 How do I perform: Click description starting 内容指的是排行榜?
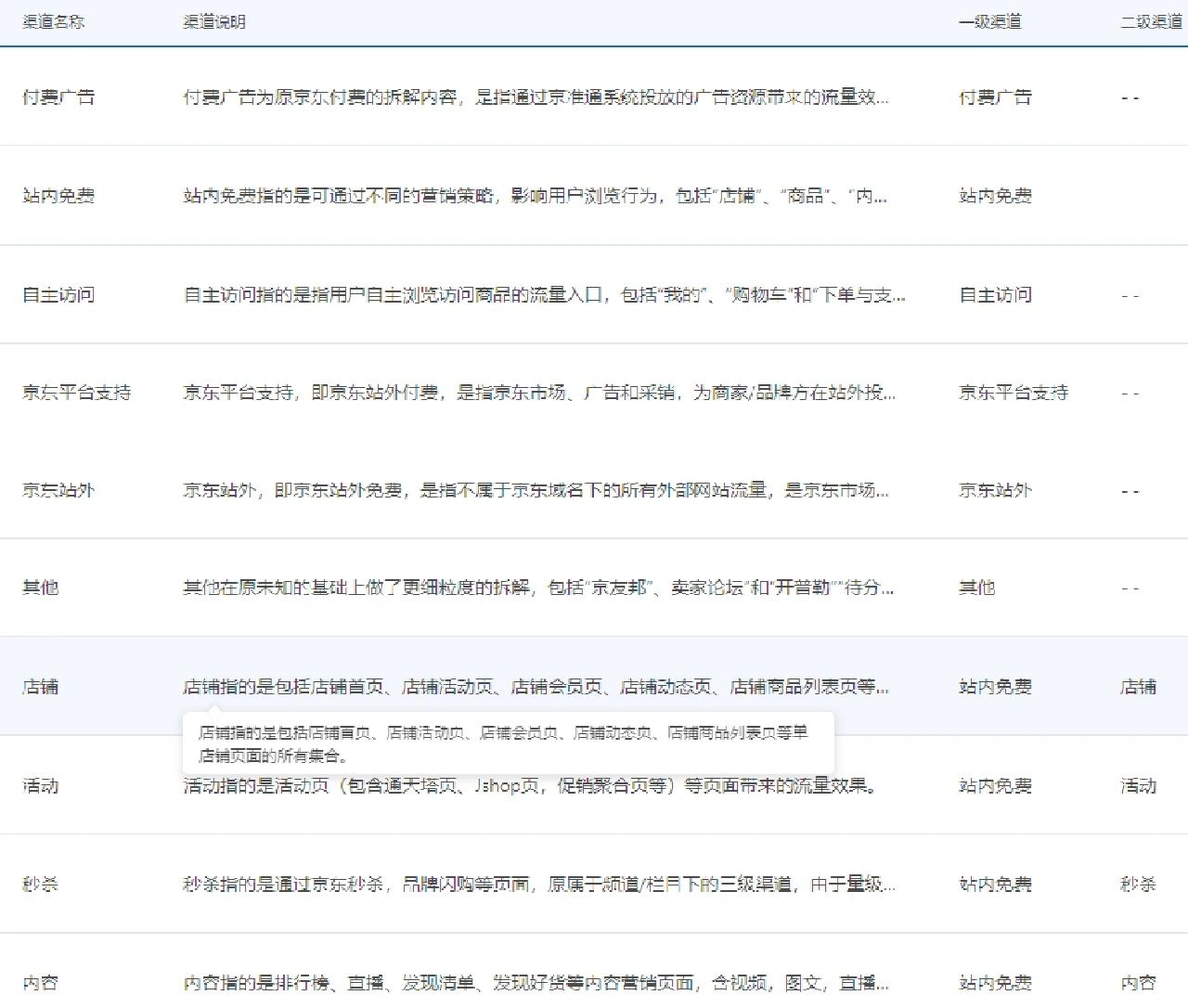536,983
